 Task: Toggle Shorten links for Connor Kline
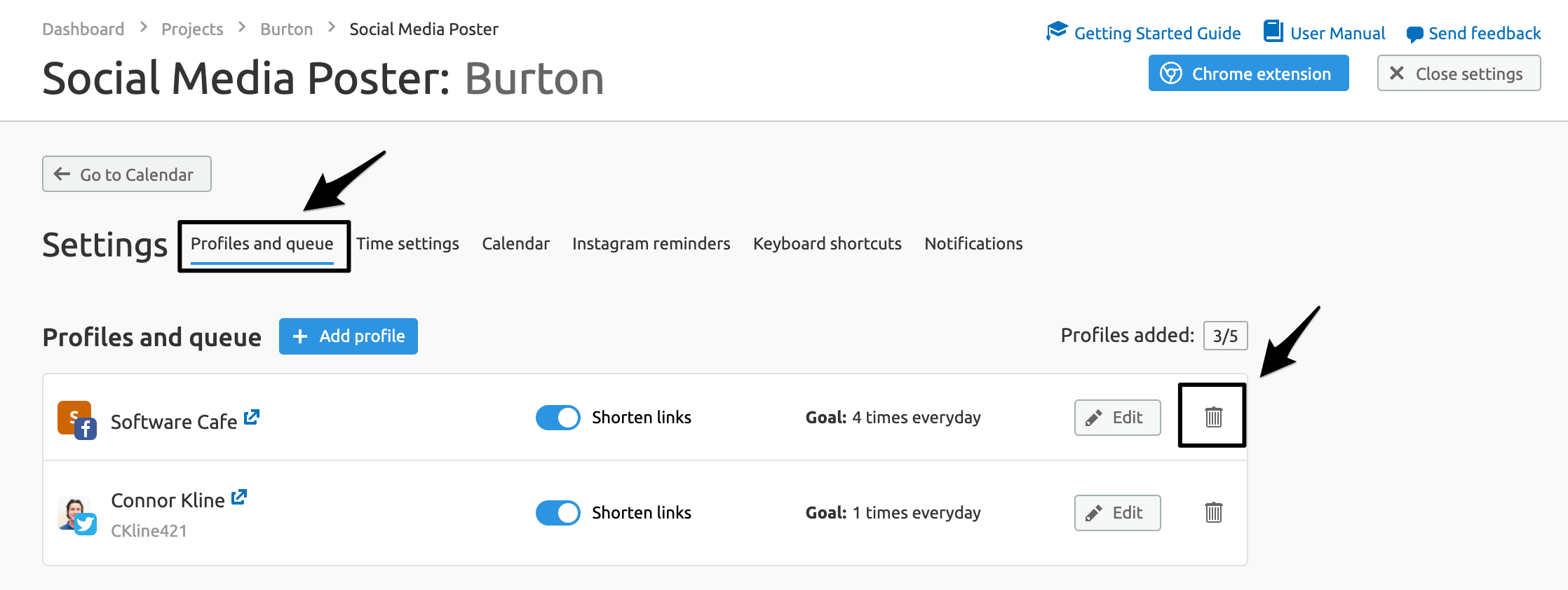tap(558, 513)
